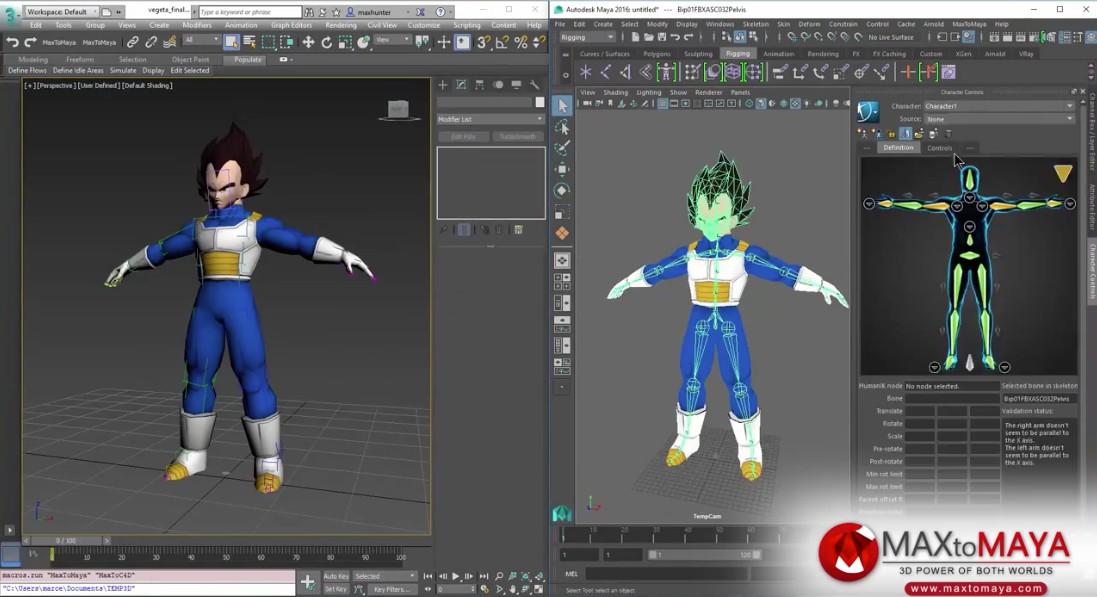Viewport: 1097px width, 597px height.
Task: Select the Move tool in 3ds Max toolbar
Action: point(307,41)
